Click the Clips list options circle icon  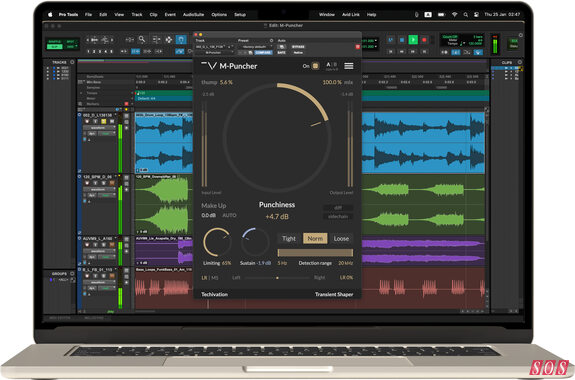click(519, 62)
